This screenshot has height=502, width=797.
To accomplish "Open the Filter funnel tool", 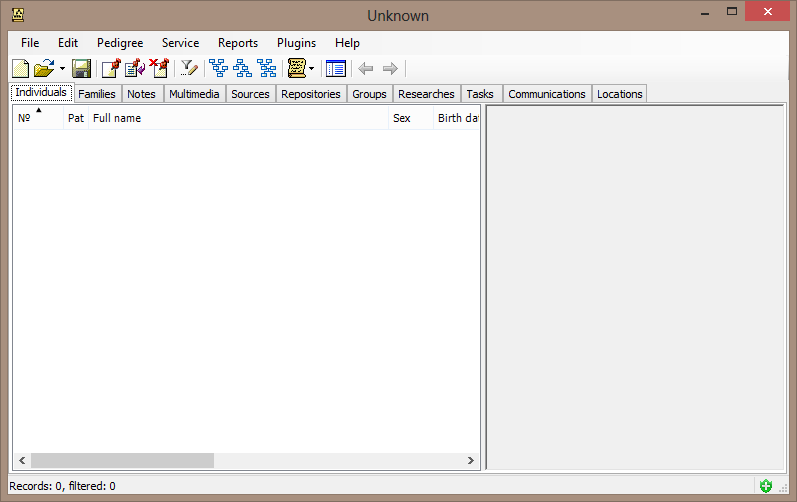I will coord(188,68).
